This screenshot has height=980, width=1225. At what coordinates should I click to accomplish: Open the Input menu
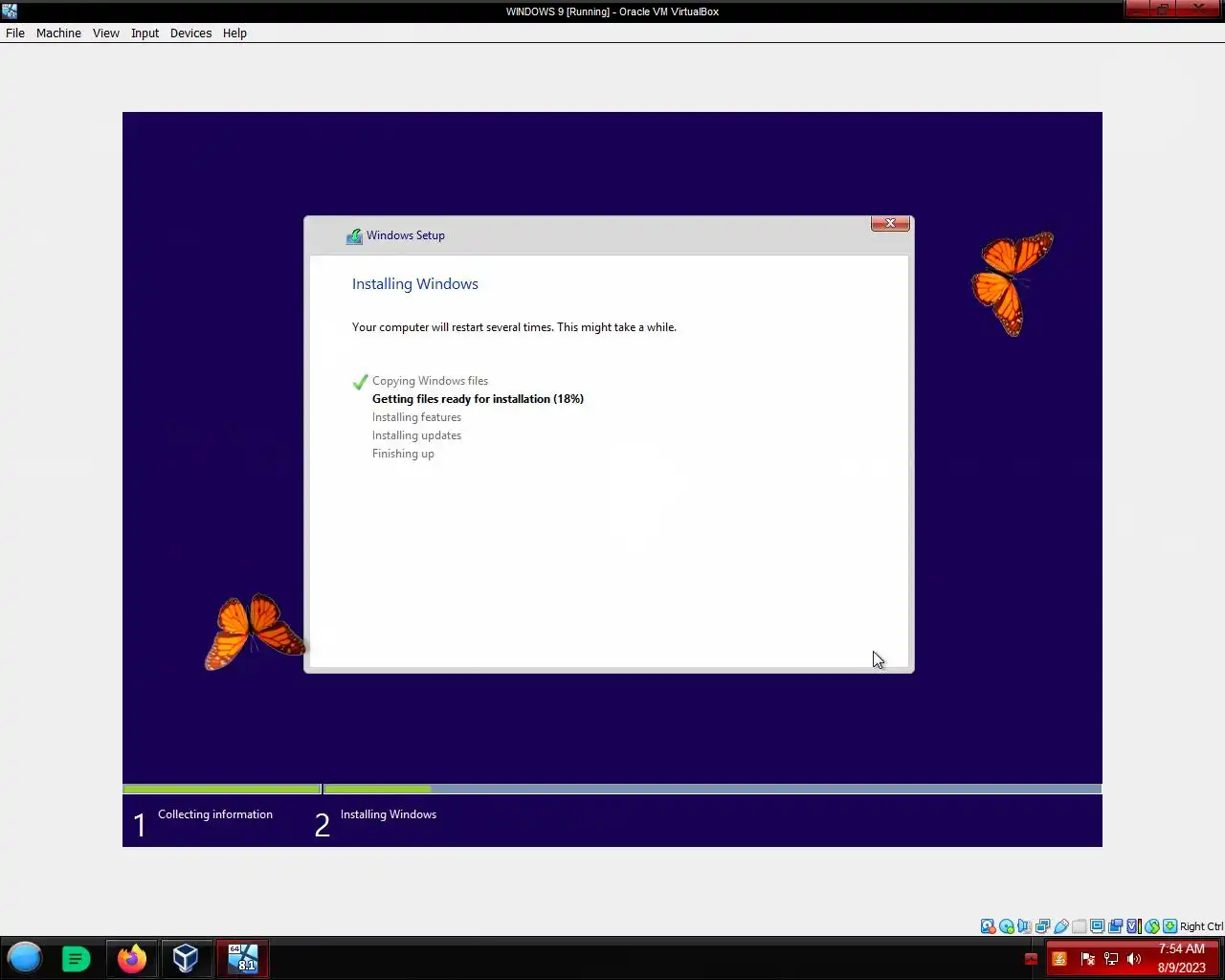[145, 33]
